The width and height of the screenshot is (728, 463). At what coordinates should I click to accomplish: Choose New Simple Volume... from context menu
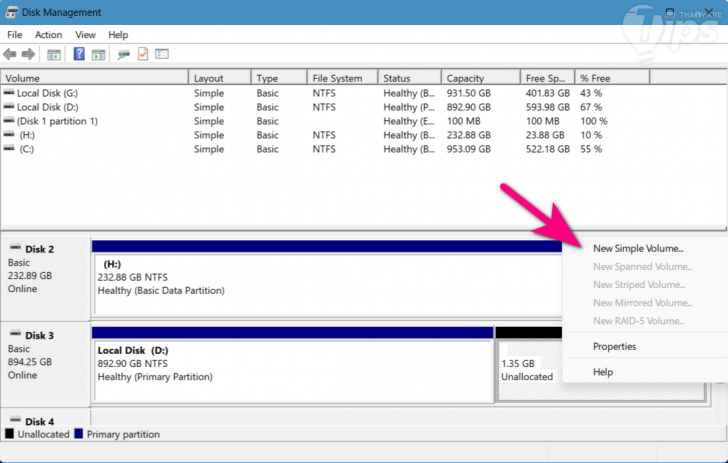[638, 248]
